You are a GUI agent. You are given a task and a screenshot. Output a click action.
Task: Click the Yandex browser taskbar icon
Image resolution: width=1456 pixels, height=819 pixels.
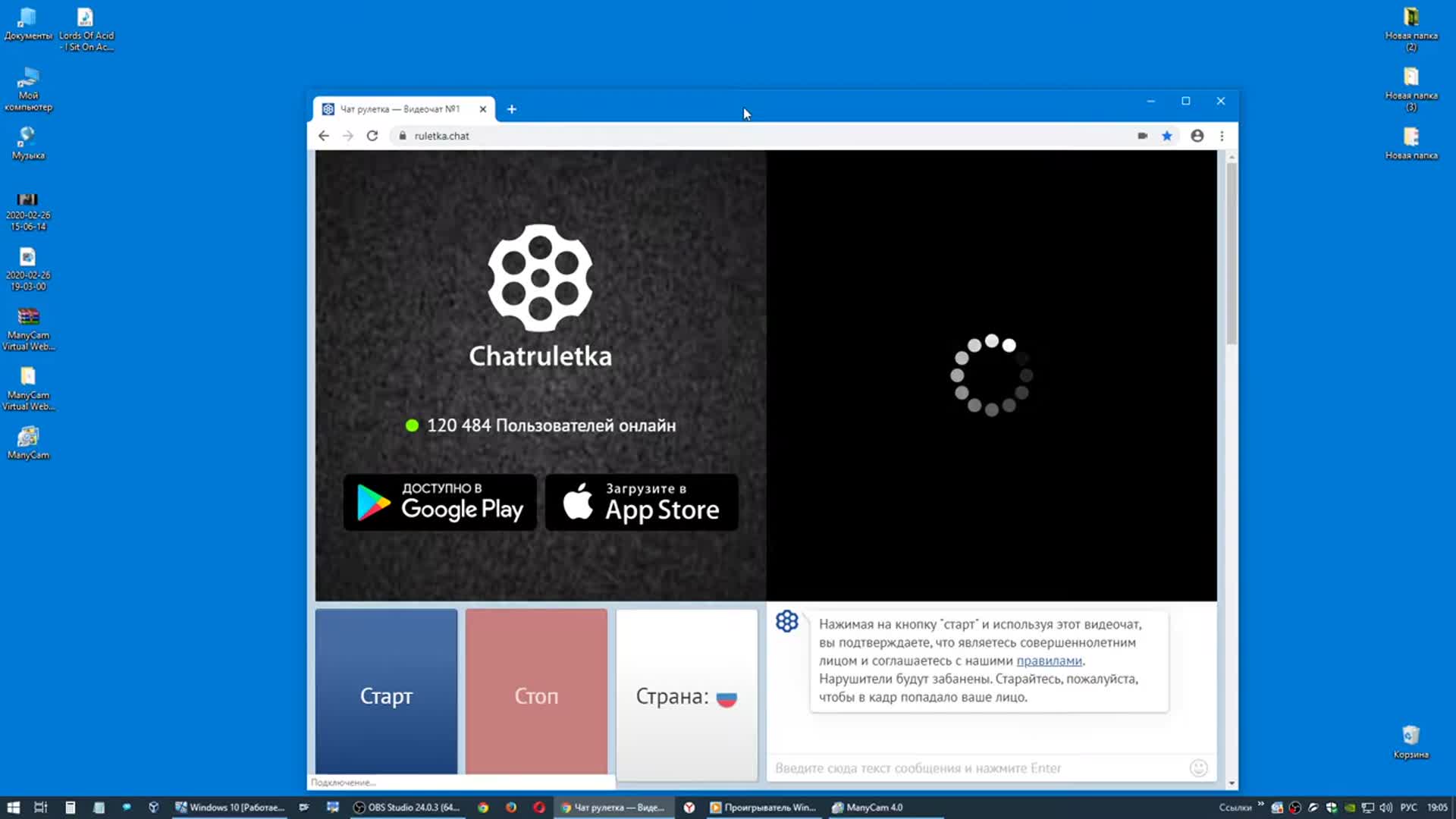click(689, 808)
